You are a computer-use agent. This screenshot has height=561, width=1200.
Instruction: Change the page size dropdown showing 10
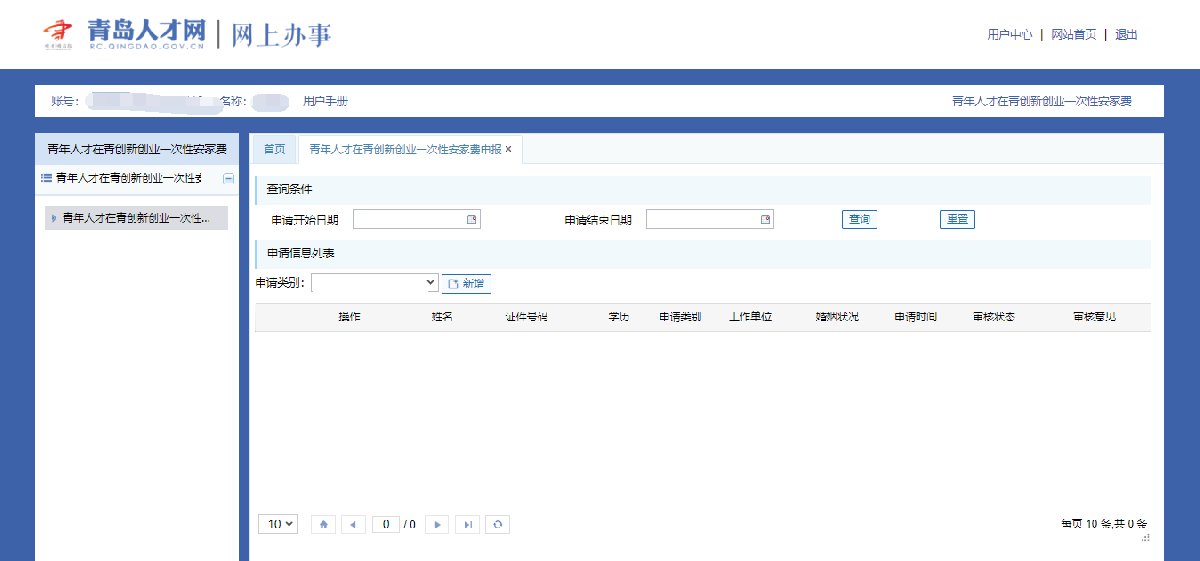point(278,524)
